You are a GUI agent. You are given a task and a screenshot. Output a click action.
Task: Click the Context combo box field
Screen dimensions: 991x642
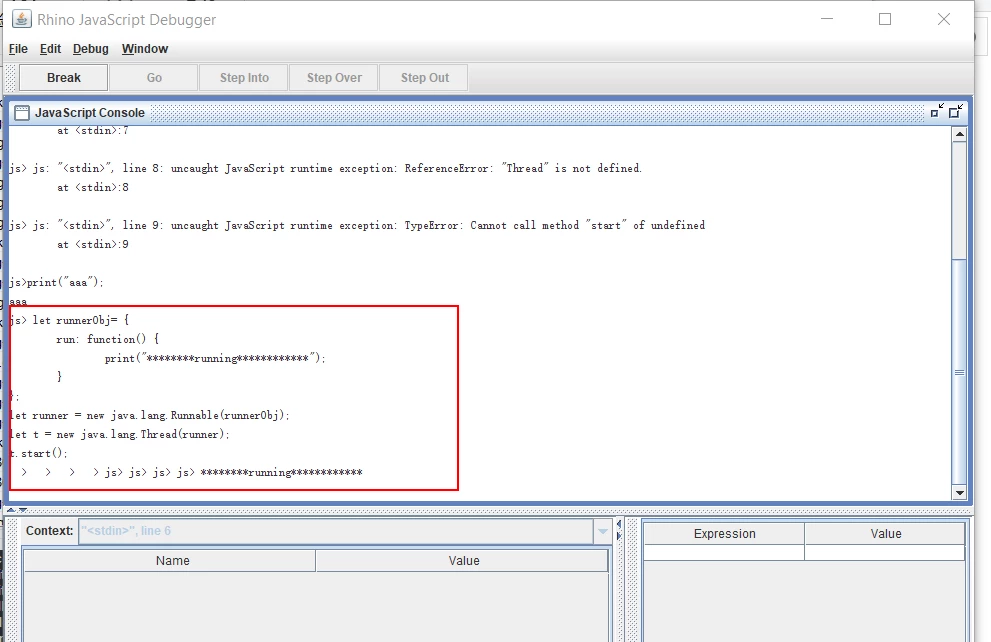(336, 531)
